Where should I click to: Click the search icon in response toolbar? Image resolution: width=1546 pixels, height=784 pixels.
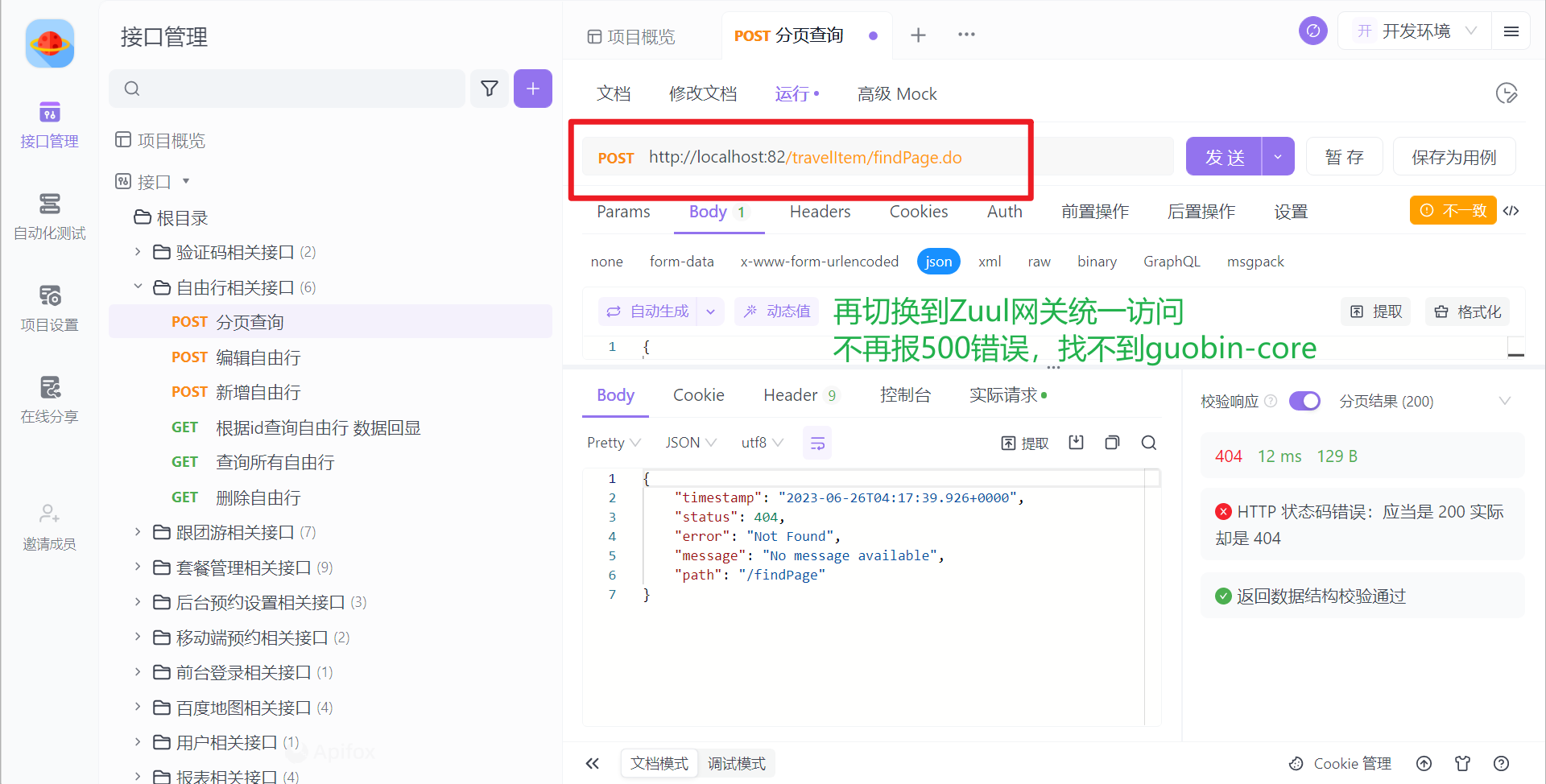click(1149, 443)
